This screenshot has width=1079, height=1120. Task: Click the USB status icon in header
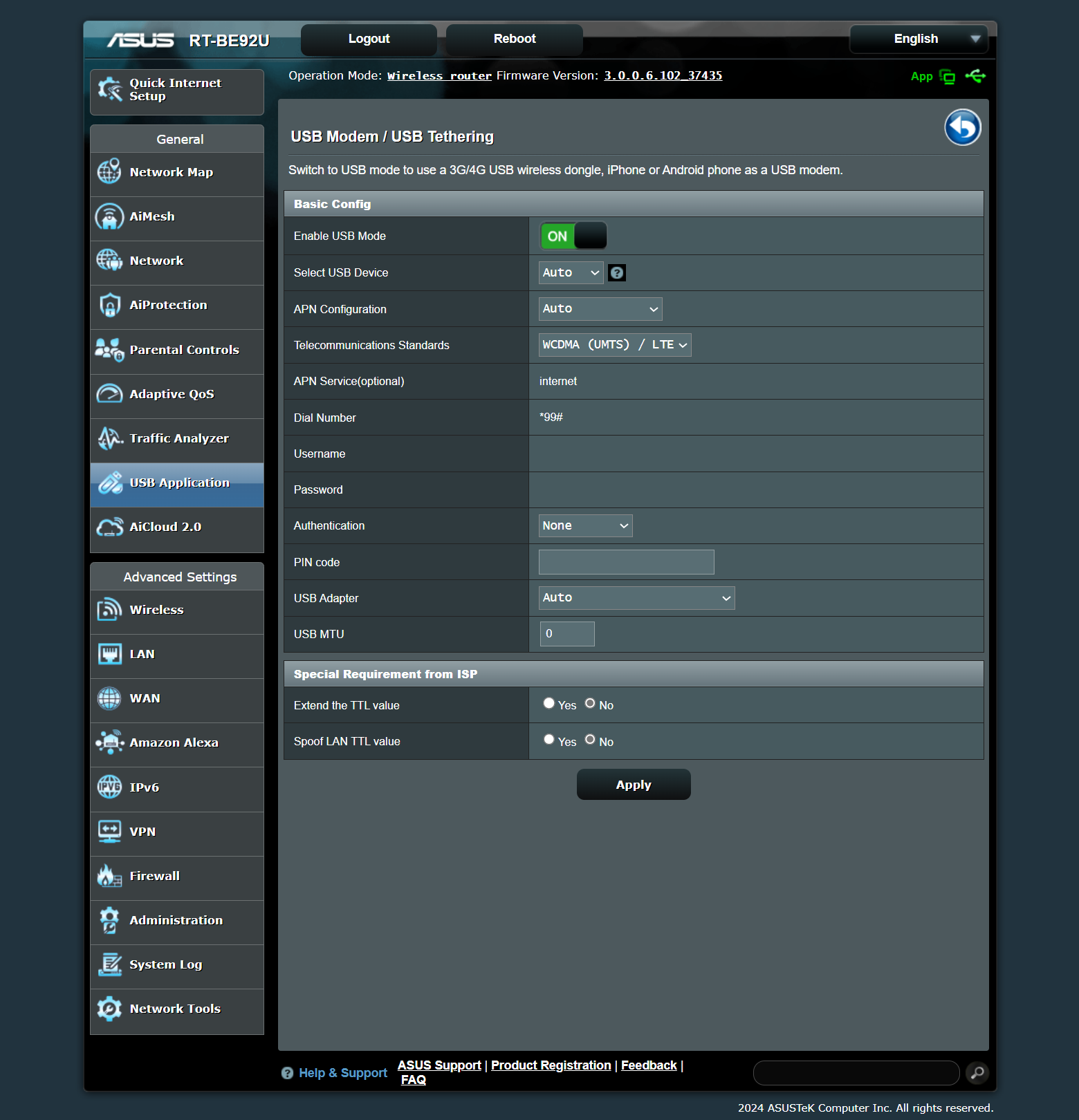(x=976, y=76)
